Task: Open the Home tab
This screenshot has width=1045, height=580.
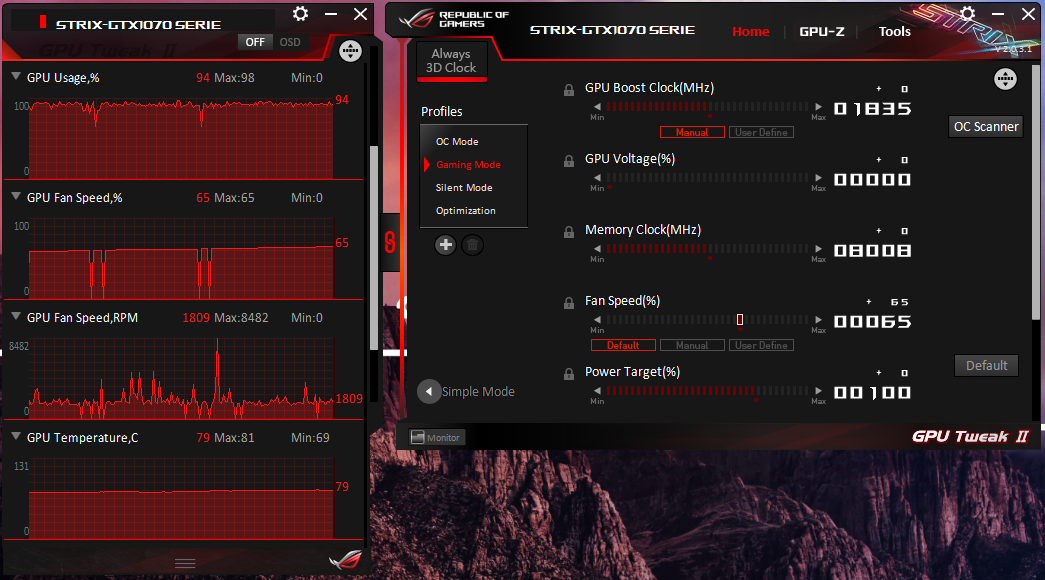Action: [x=750, y=31]
